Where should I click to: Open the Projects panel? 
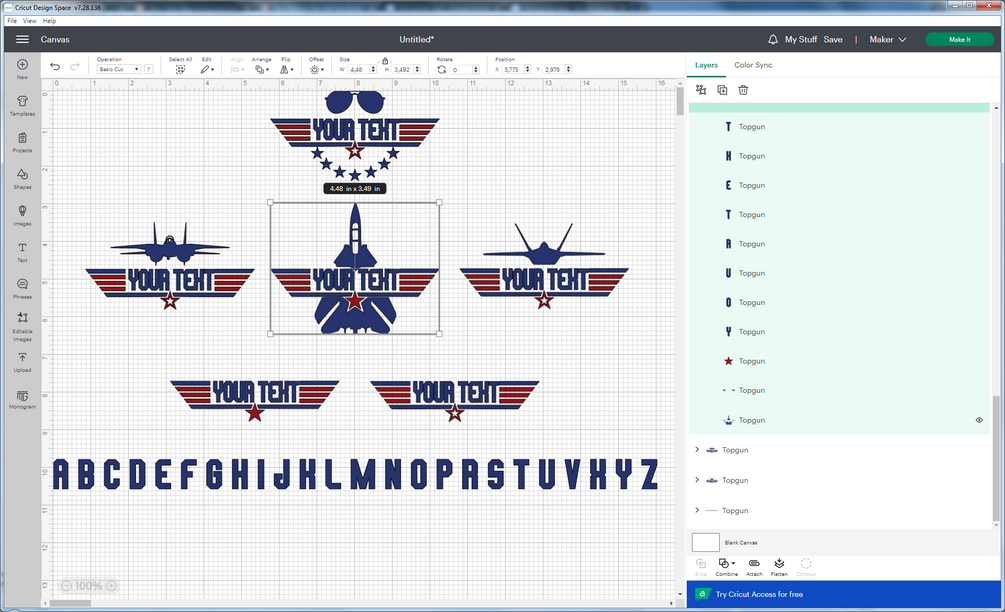point(22,142)
